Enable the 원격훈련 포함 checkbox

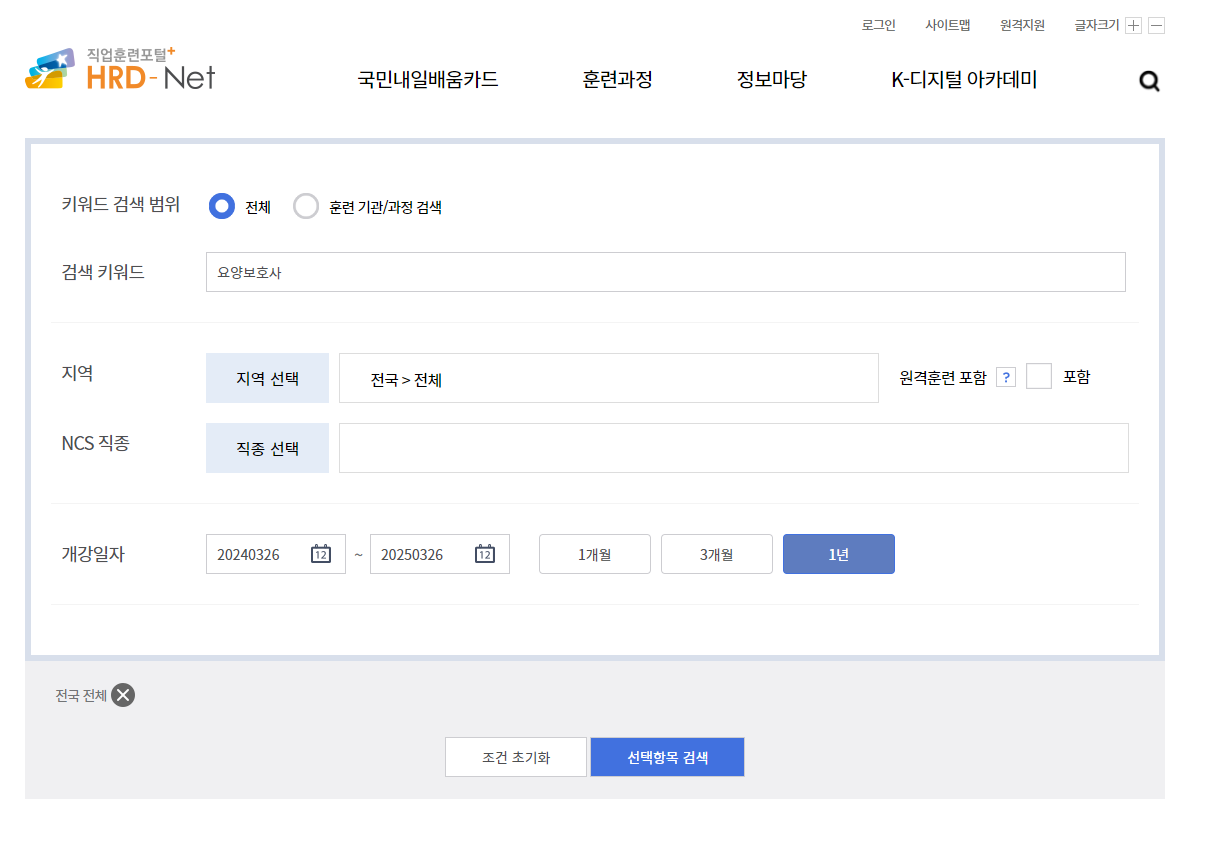(x=1039, y=376)
